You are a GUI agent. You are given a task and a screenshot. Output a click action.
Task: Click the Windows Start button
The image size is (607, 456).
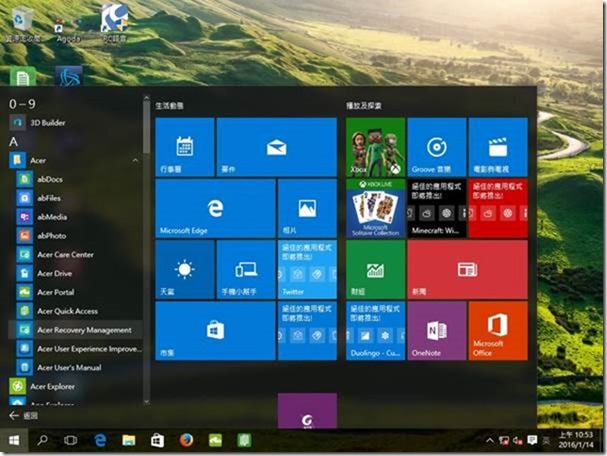[14, 440]
